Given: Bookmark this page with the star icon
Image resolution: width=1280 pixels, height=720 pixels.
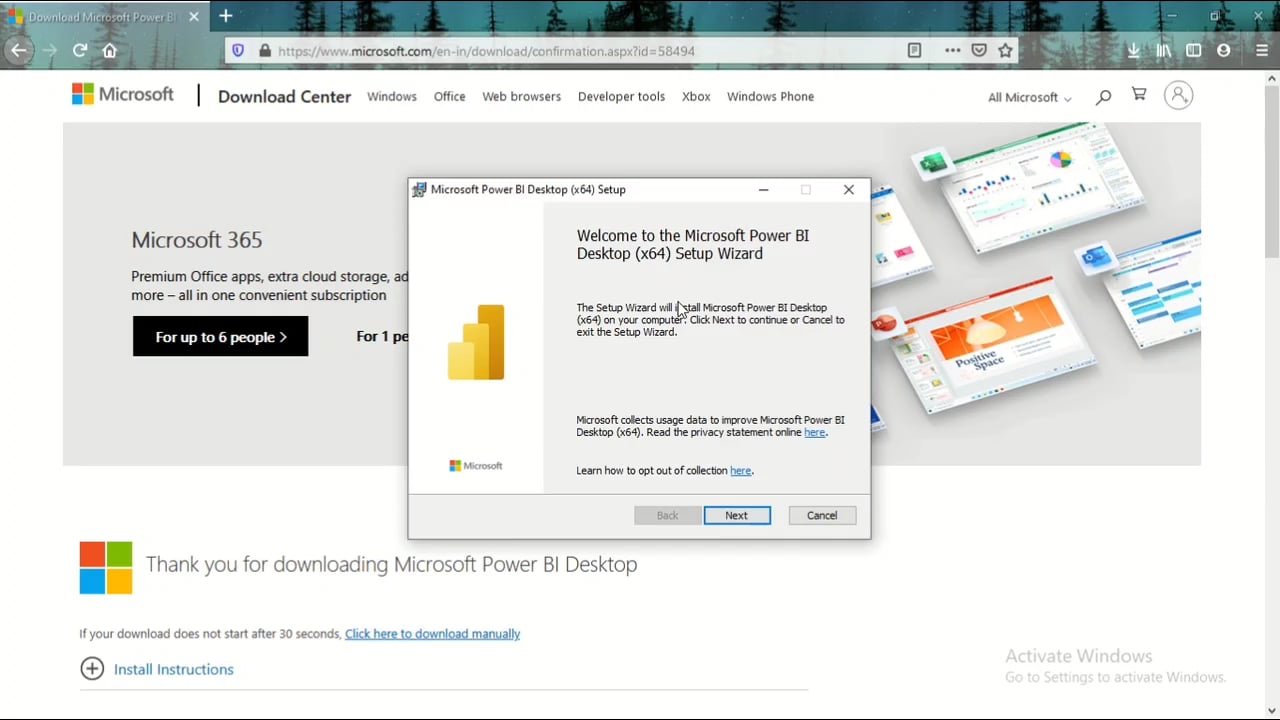Looking at the screenshot, I should point(1005,50).
